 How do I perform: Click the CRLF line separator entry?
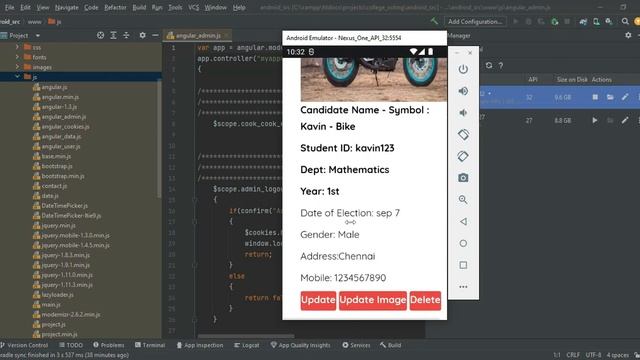click(x=573, y=355)
